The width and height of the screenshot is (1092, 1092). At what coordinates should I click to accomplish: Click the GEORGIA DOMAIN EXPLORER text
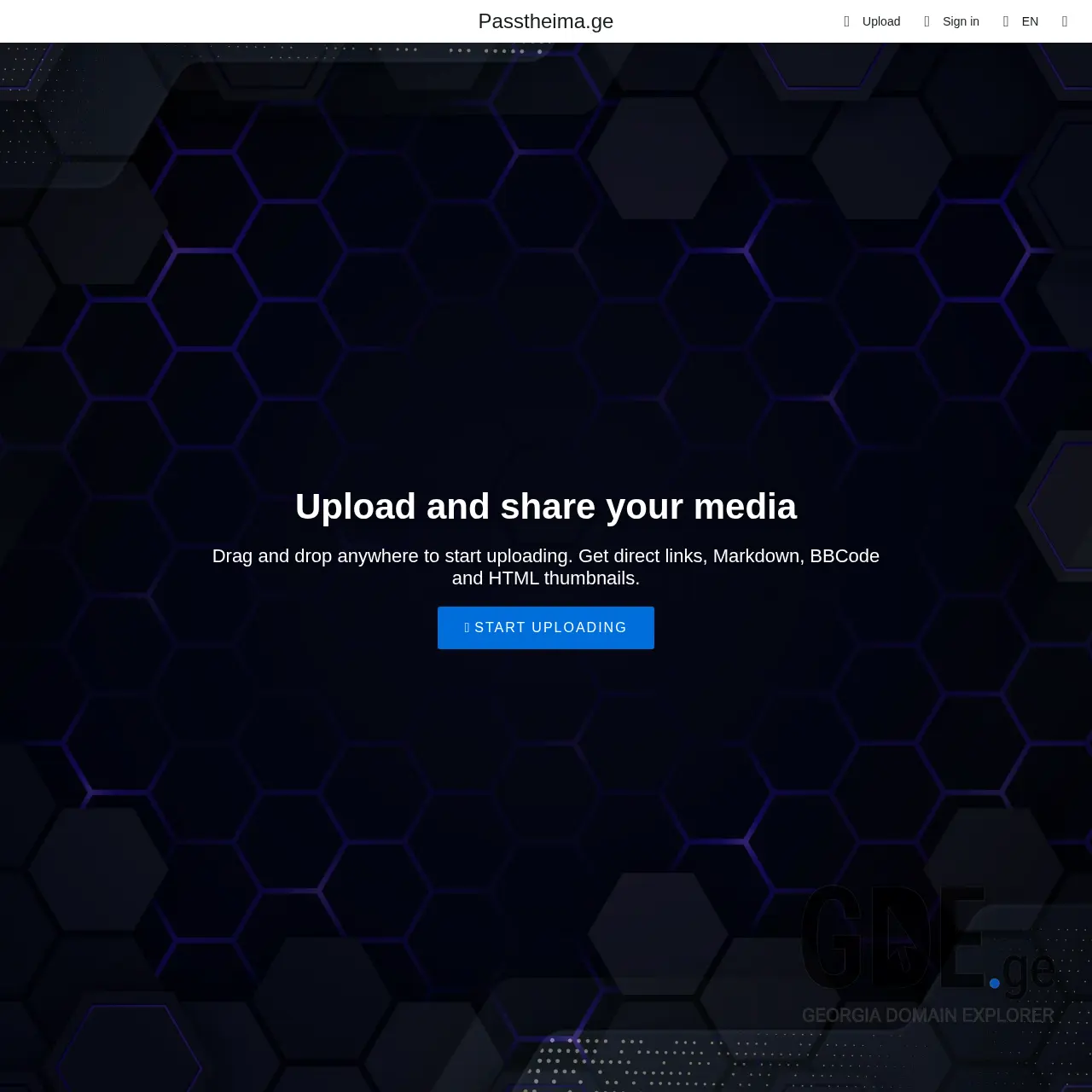[x=926, y=1015]
